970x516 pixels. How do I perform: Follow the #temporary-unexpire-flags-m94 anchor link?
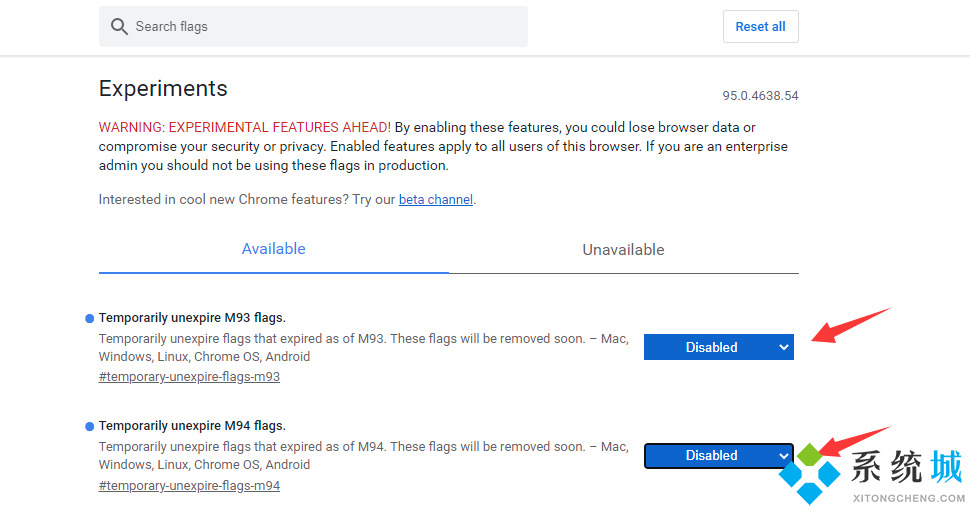click(x=189, y=486)
